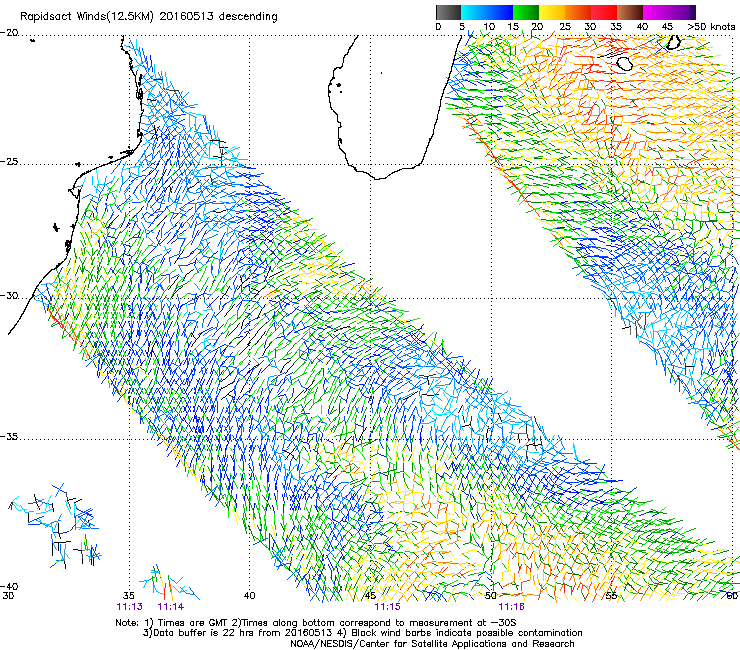Click the purple time label '11:14'
This screenshot has width=740, height=650.
pyautogui.click(x=171, y=607)
